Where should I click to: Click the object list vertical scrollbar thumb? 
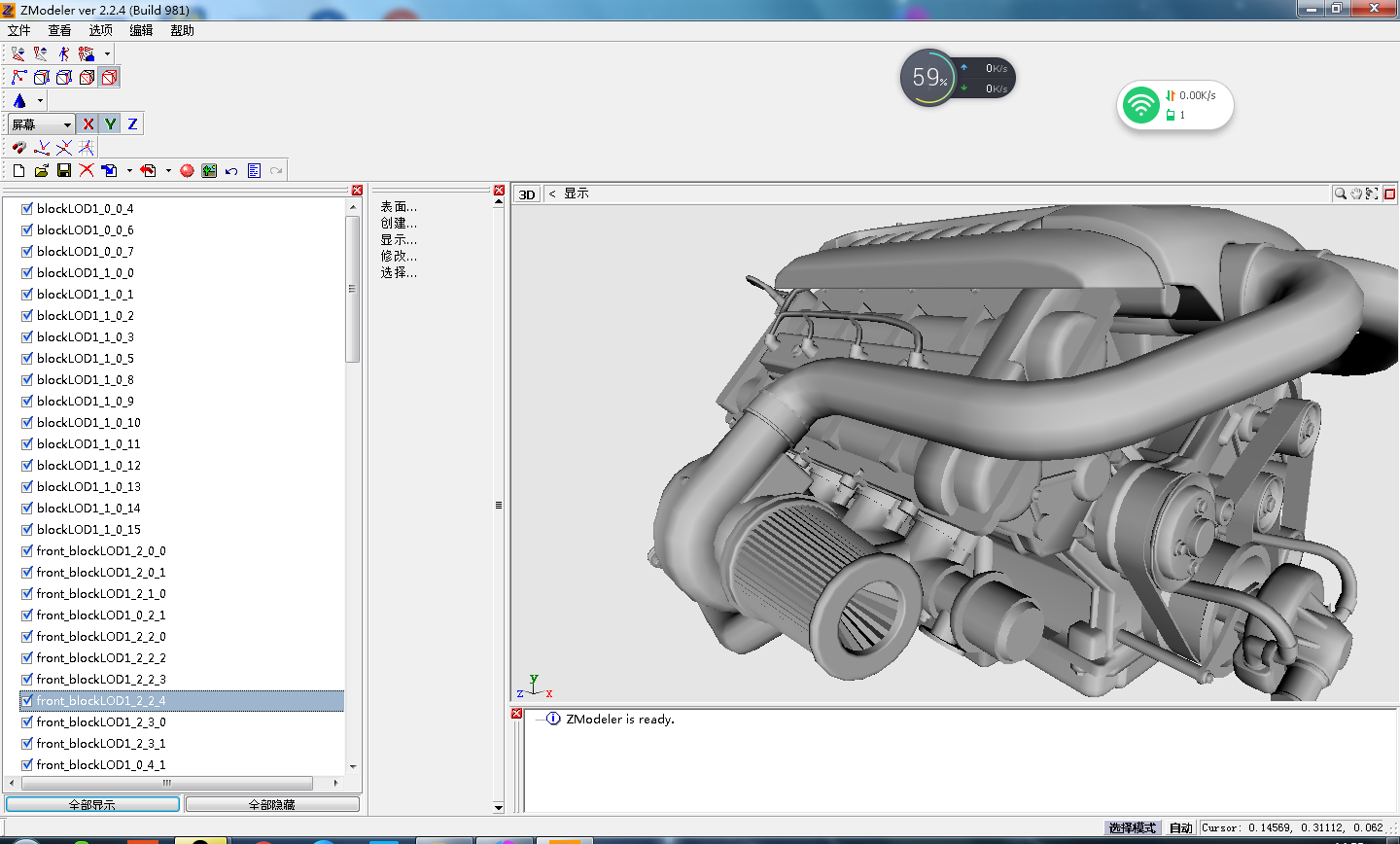(352, 289)
